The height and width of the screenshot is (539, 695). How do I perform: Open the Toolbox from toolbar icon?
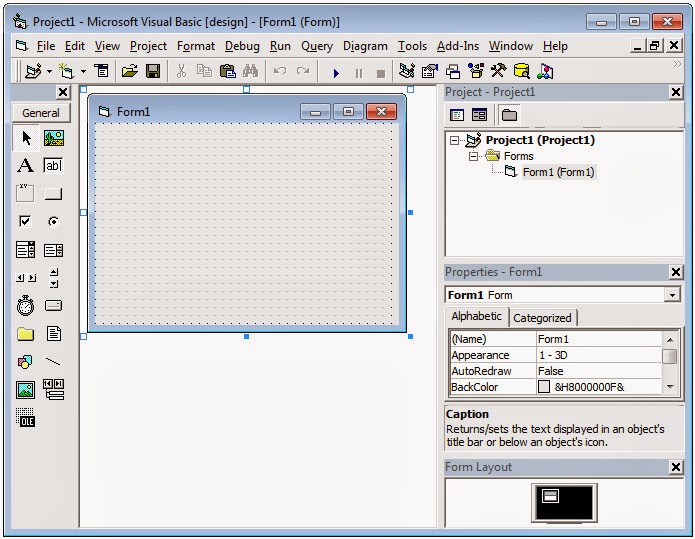(x=498, y=71)
